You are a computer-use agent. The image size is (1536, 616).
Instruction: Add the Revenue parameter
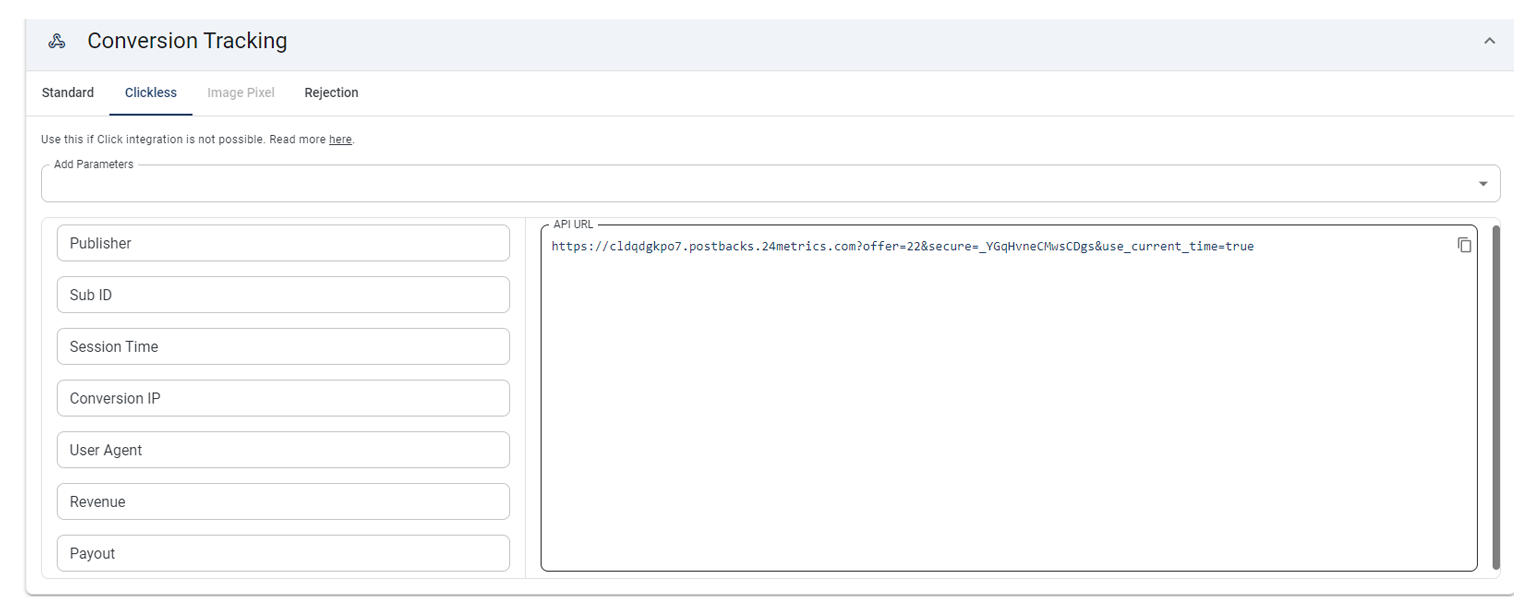pos(283,502)
